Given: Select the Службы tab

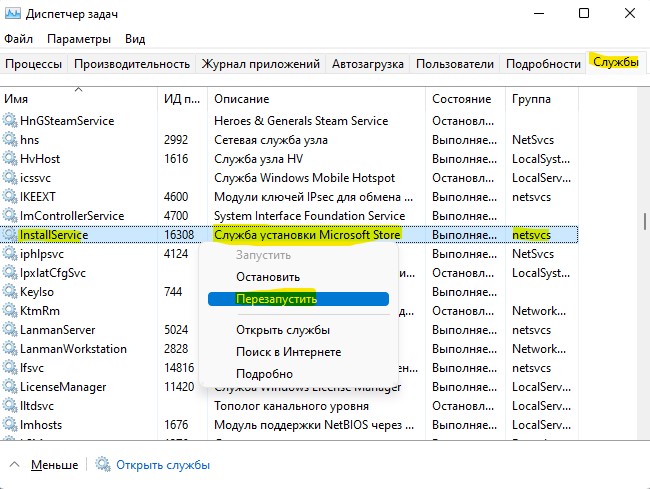Looking at the screenshot, I should [x=616, y=62].
